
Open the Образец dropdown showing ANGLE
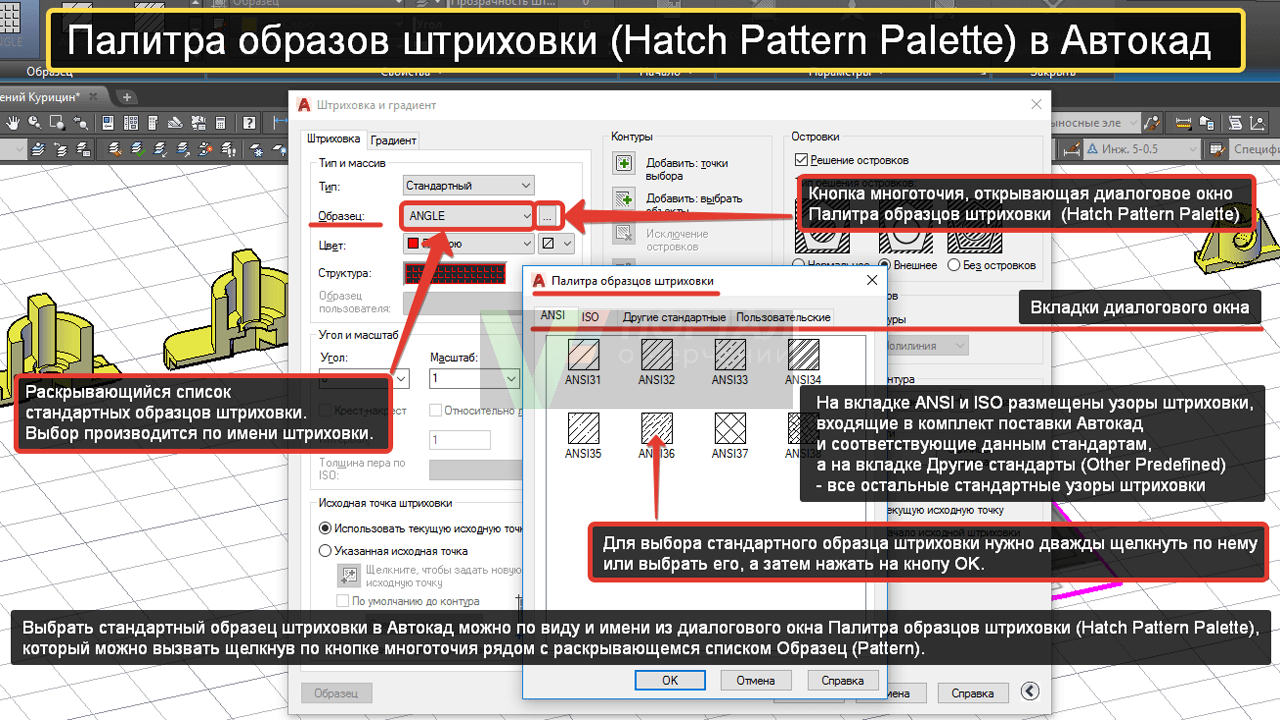point(469,215)
